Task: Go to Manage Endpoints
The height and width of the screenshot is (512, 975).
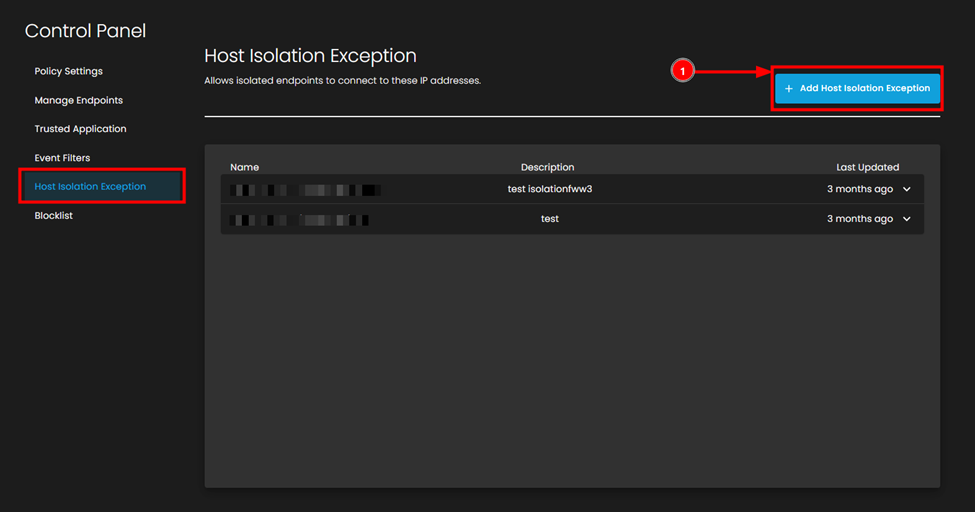Action: pyautogui.click(x=78, y=100)
